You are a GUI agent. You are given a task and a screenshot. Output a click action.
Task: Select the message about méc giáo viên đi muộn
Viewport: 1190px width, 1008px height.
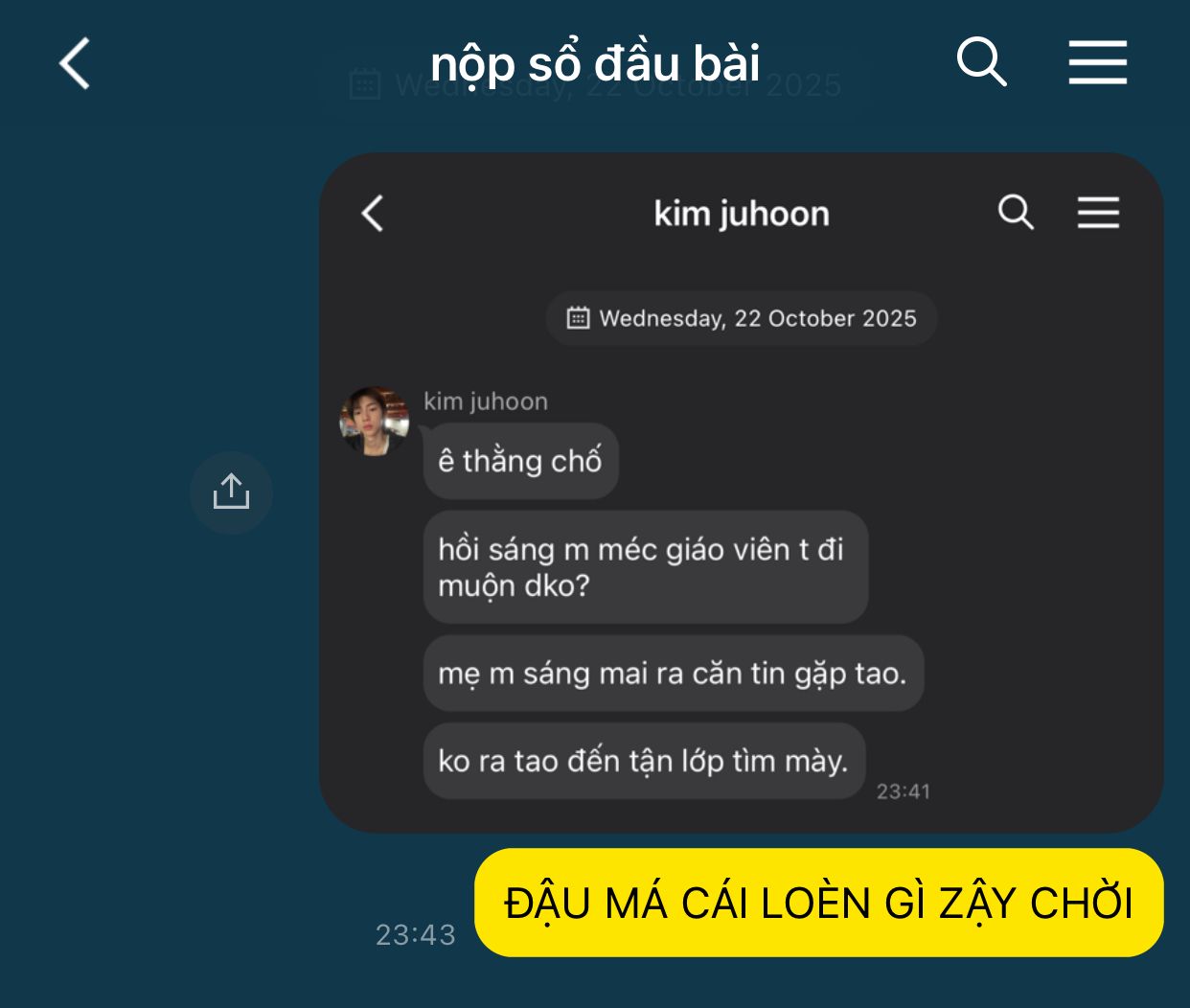646,567
